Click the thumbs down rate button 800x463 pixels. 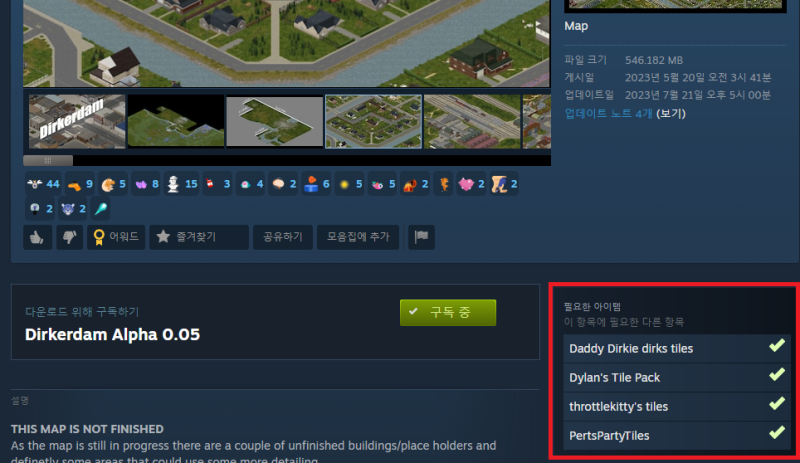(69, 237)
